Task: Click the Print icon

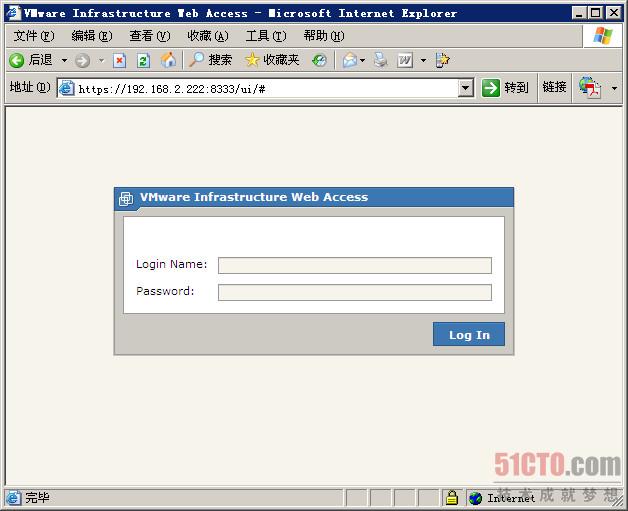Action: coord(380,60)
